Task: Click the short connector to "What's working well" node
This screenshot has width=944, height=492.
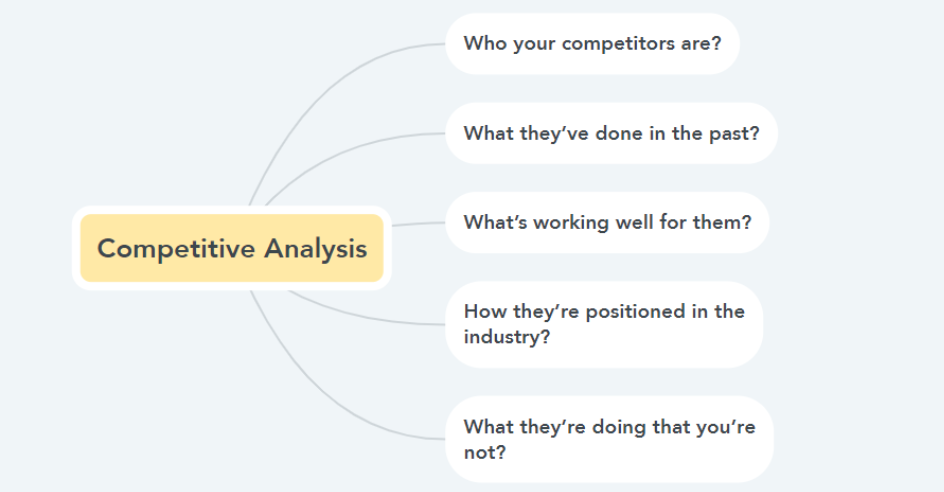Action: click(418, 224)
